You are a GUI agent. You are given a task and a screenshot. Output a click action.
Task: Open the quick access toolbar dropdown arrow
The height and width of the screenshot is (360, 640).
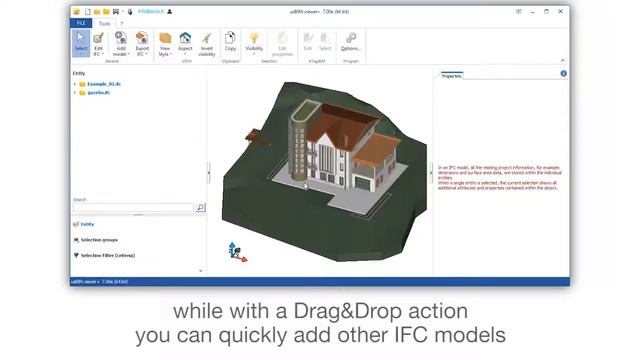[x=123, y=11]
